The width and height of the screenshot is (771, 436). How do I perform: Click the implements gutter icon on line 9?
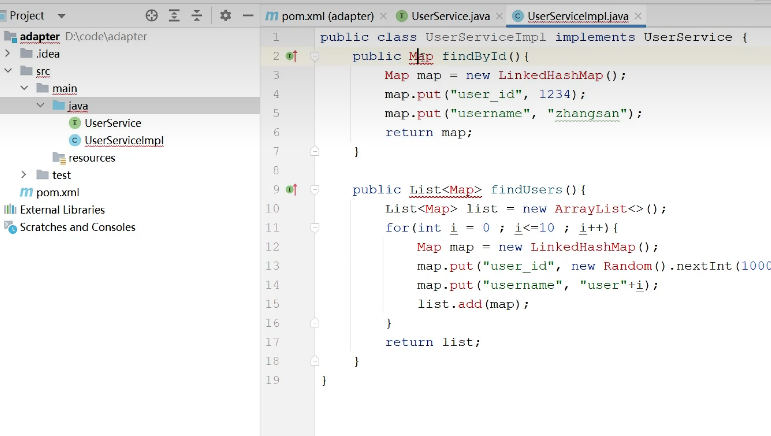point(292,189)
